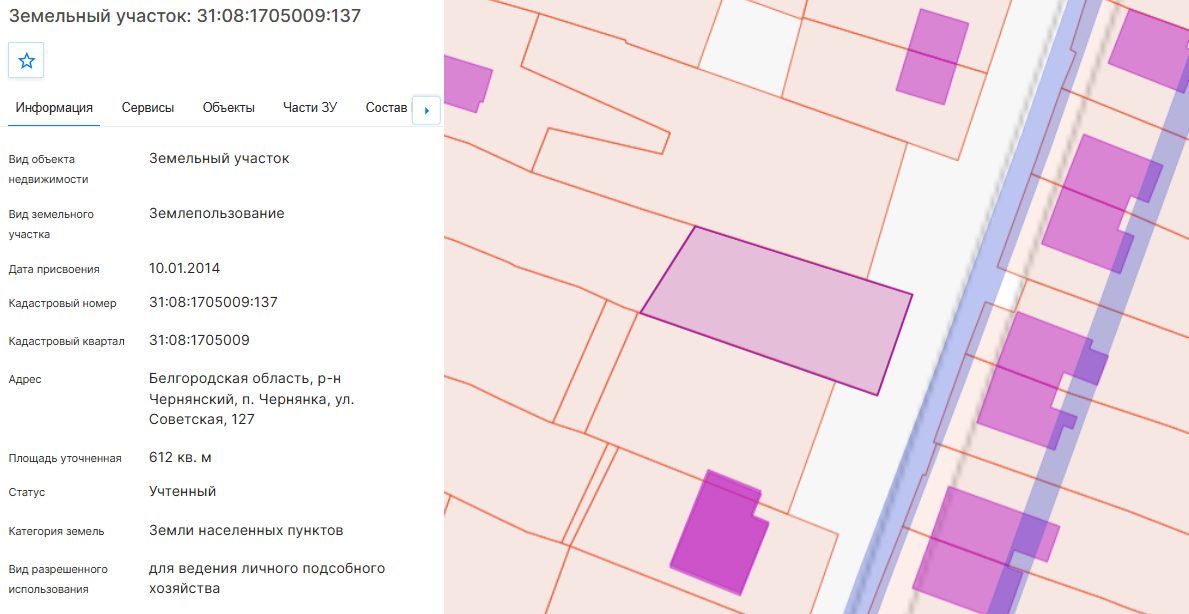Click the status value Учтенный
The width and height of the screenshot is (1189, 614).
(x=182, y=491)
